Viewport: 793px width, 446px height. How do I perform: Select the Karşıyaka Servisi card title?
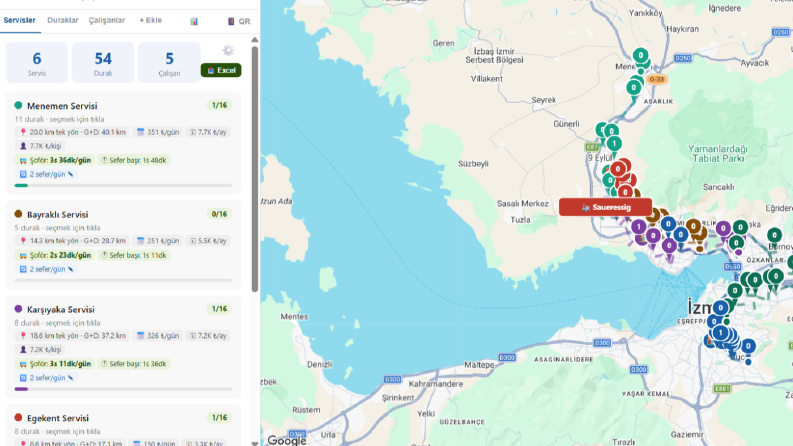[61, 309]
